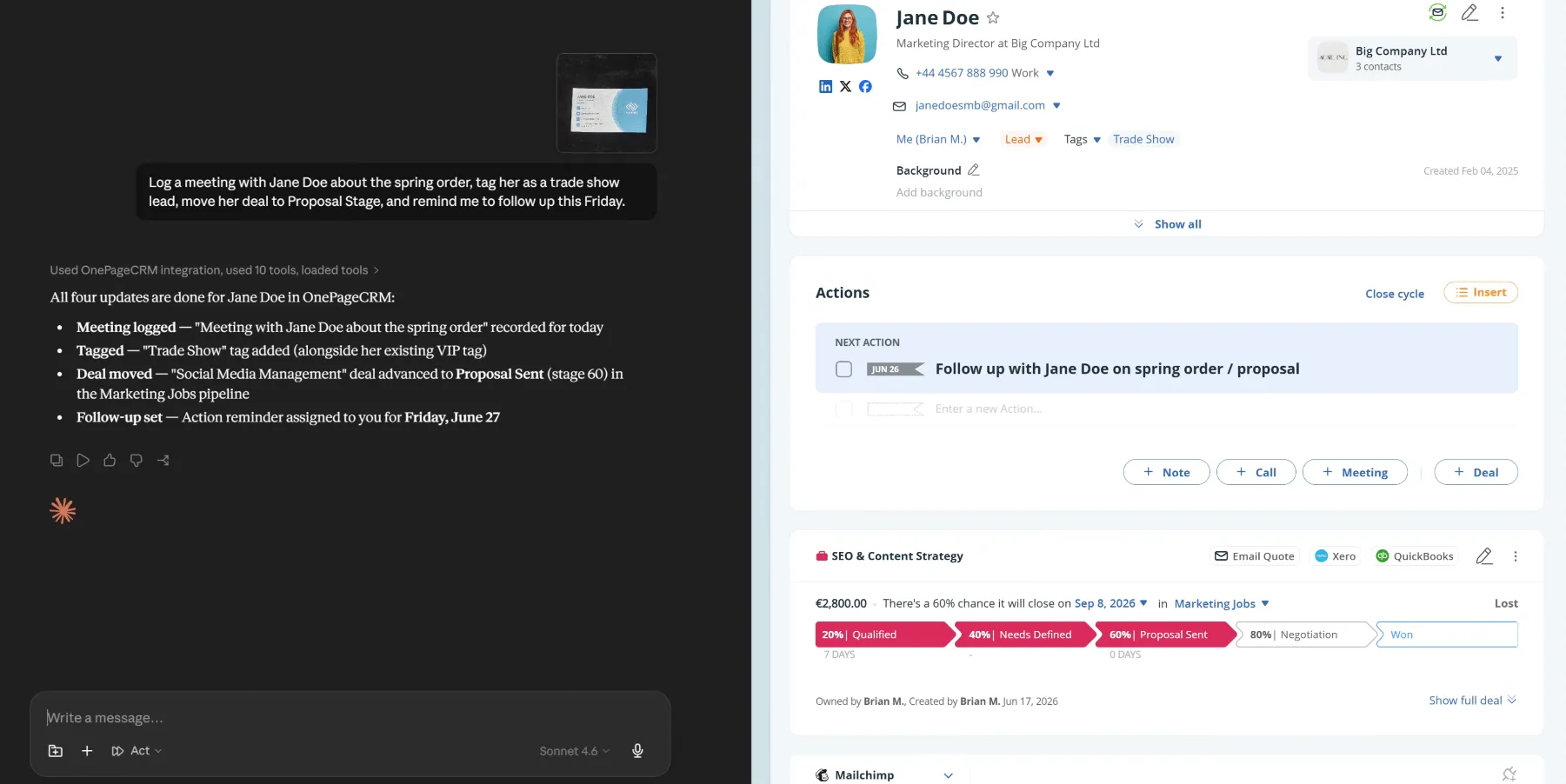Send deal to QuickBooks
The height and width of the screenshot is (784, 1566).
1414,556
